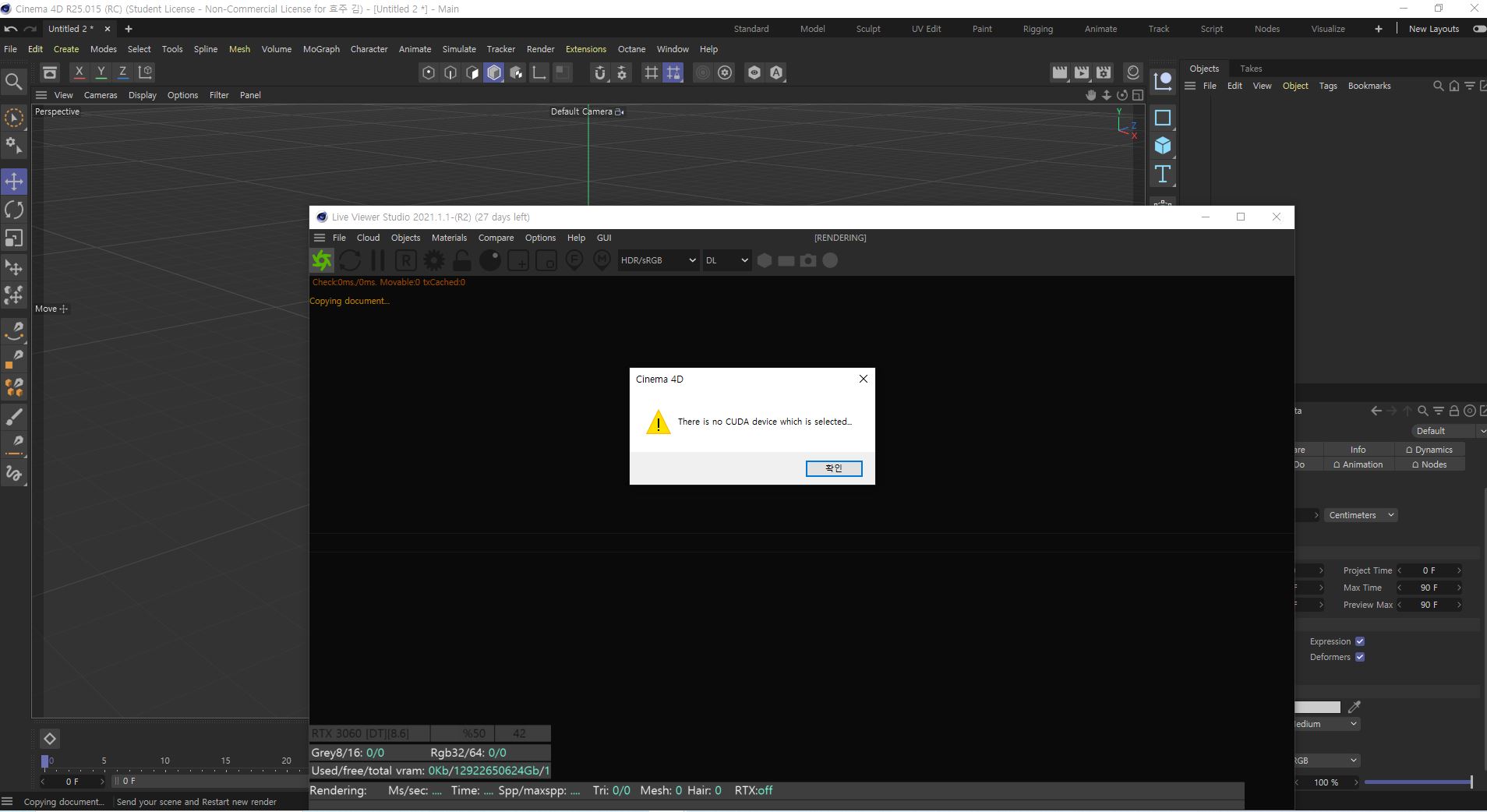Toggle Y axis lock

[x=101, y=72]
